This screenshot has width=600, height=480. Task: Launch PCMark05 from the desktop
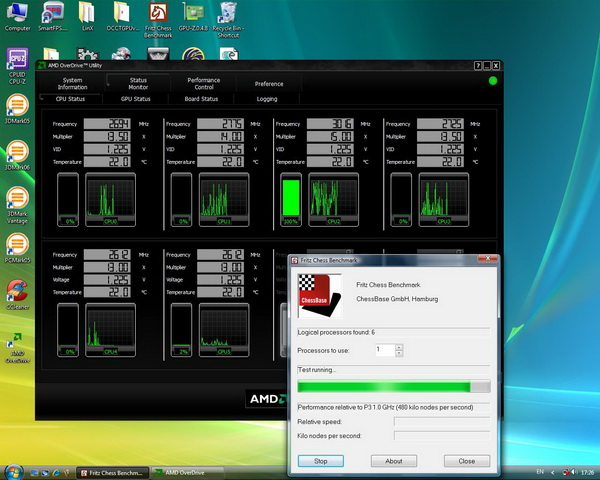click(17, 245)
